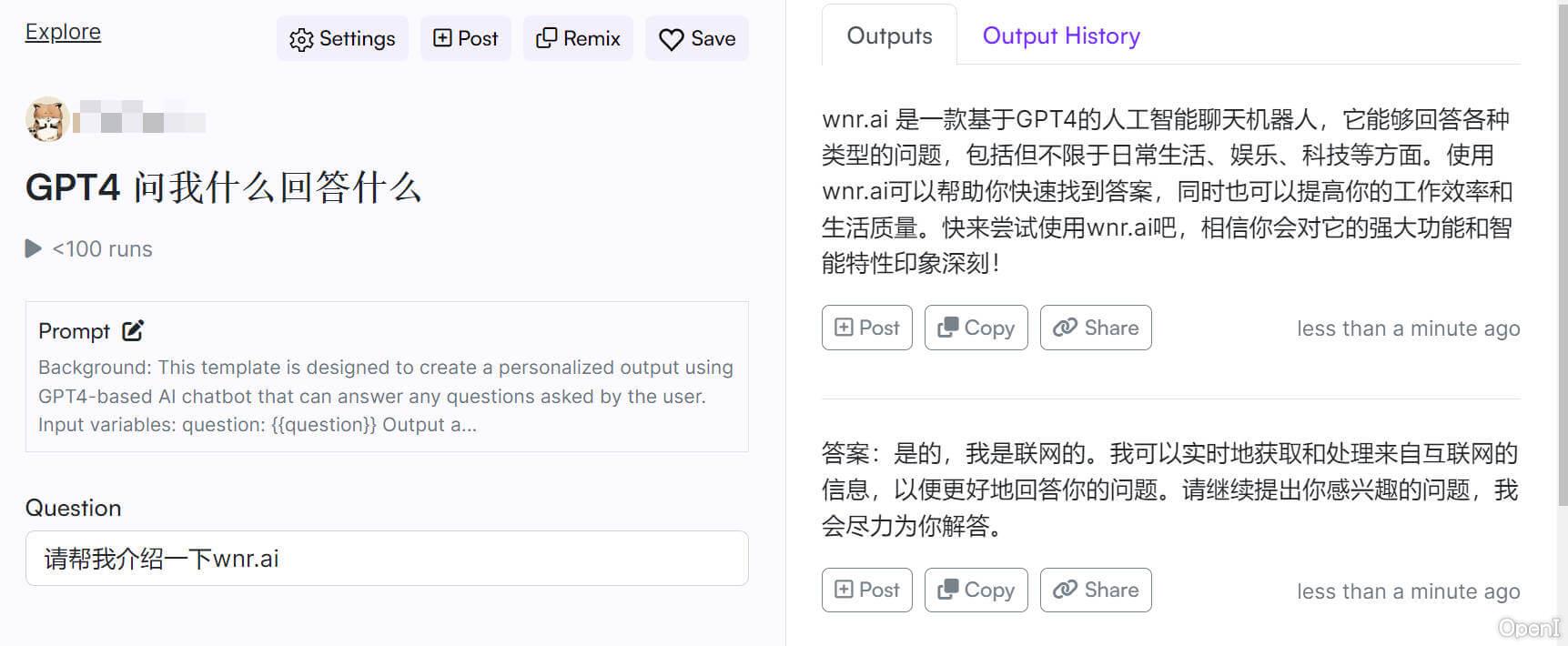Switch to the Output History tab

pos(1060,35)
